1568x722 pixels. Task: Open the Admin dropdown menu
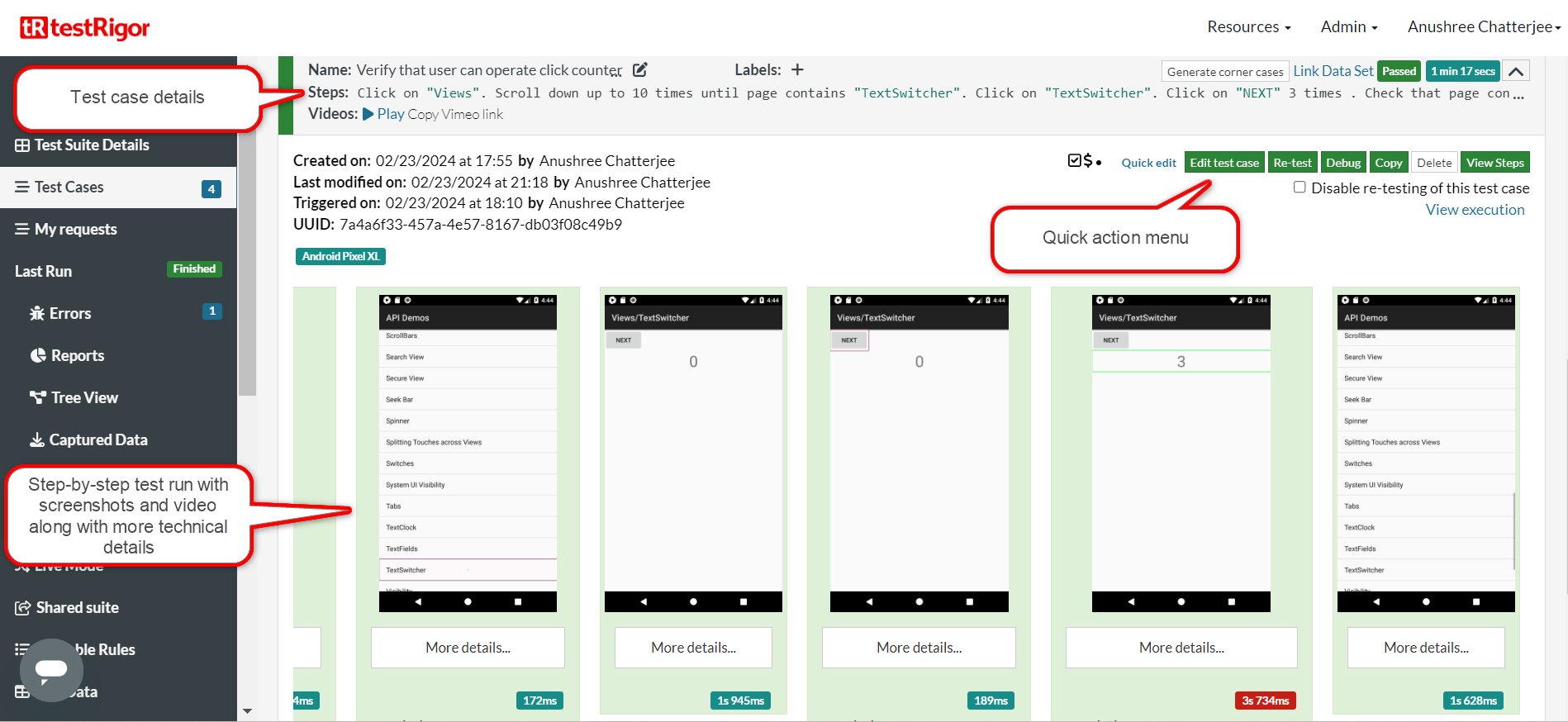(x=1348, y=26)
